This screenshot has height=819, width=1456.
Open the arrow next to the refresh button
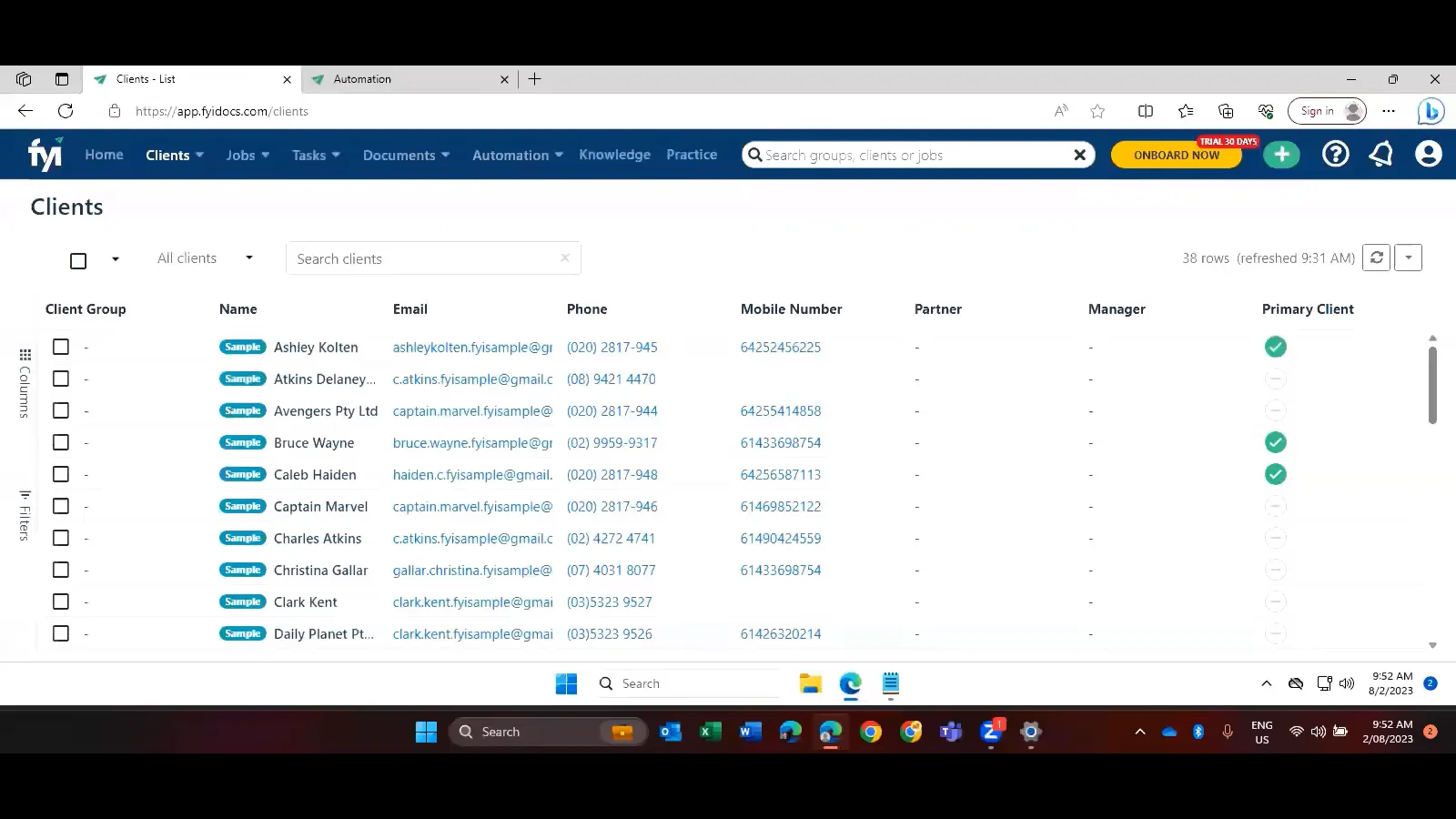pyautogui.click(x=1408, y=258)
